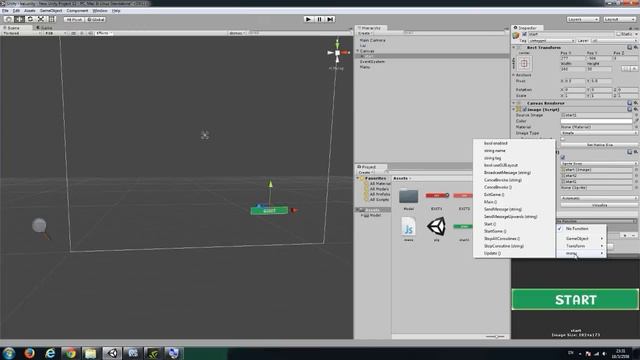Collapse the Canvas Renderer component

pos(514,103)
